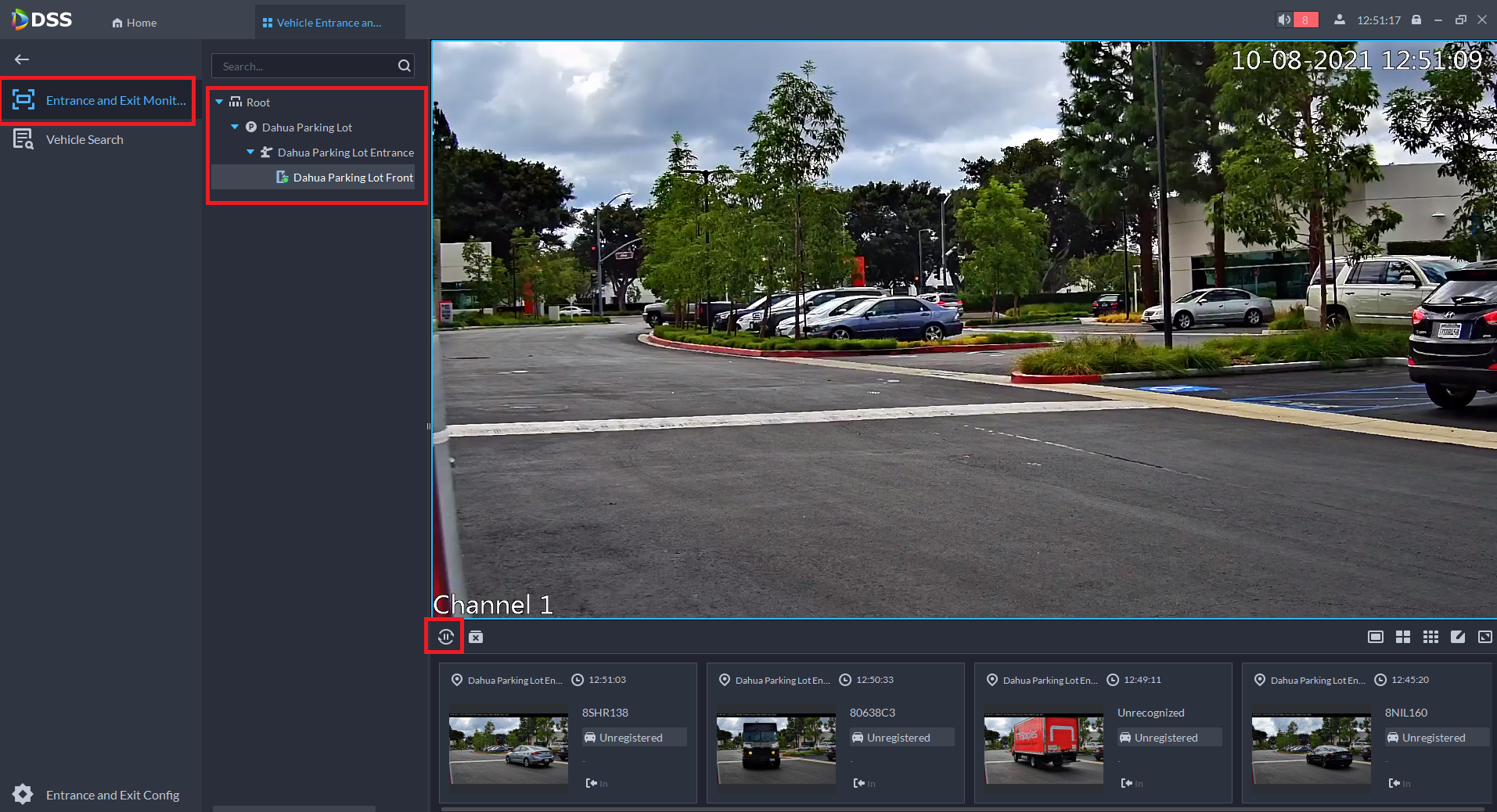
Task: Switch to the four-window grid layout
Action: click(x=1403, y=637)
